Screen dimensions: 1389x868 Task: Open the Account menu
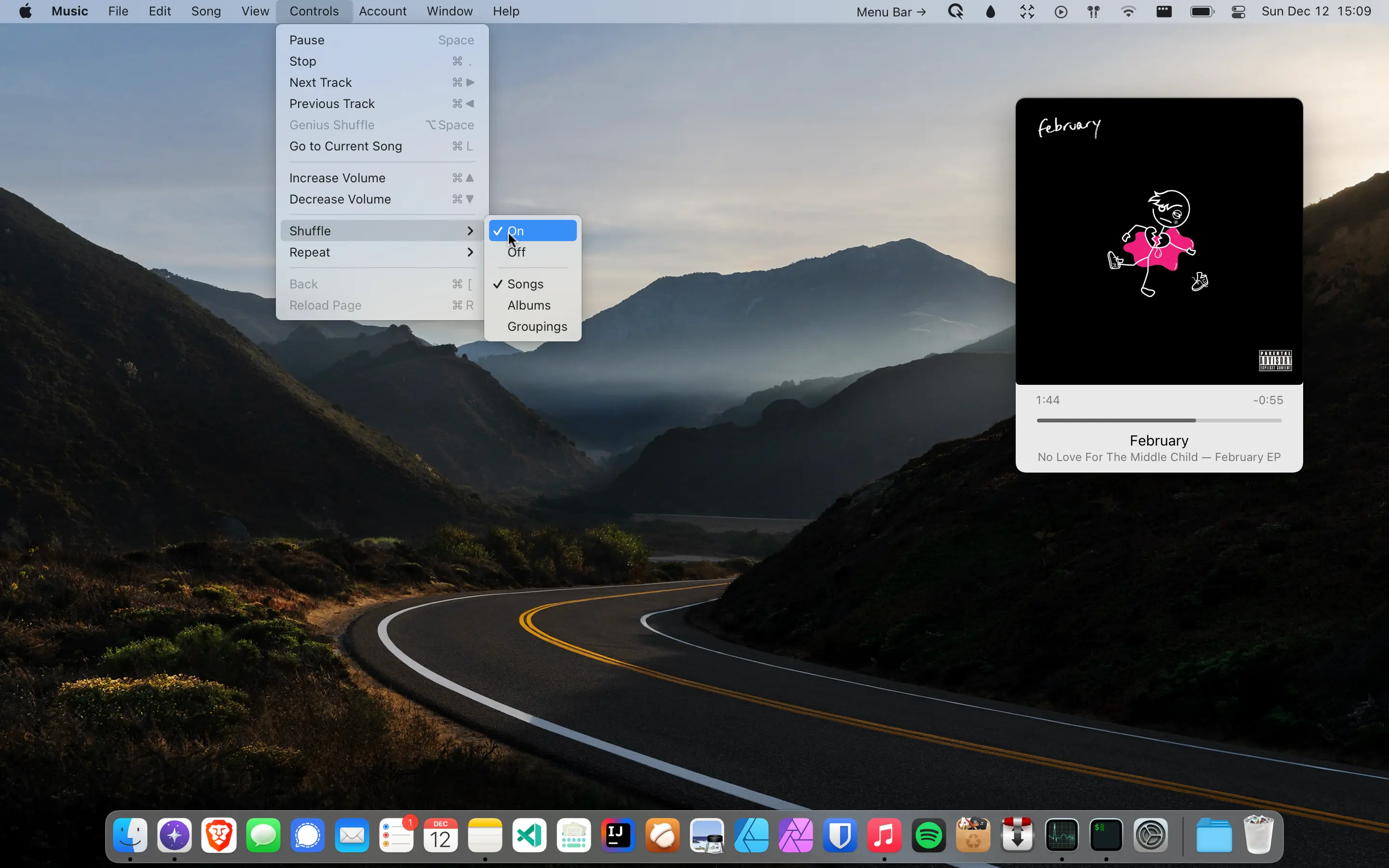pyautogui.click(x=382, y=12)
